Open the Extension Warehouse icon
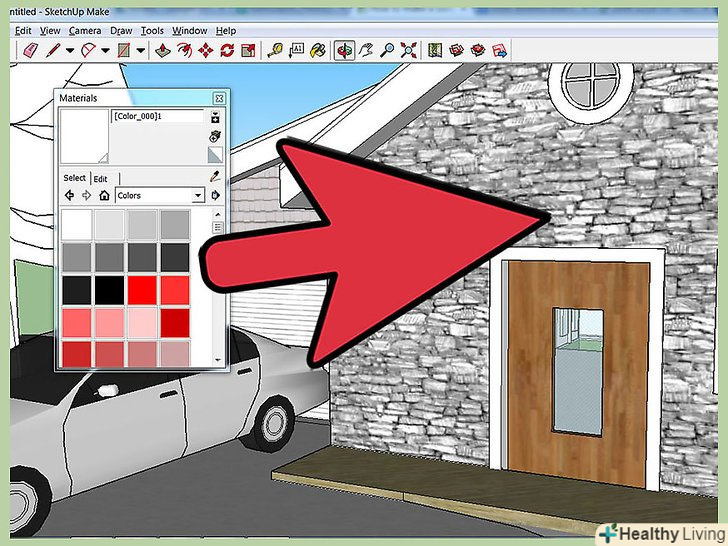 click(478, 50)
